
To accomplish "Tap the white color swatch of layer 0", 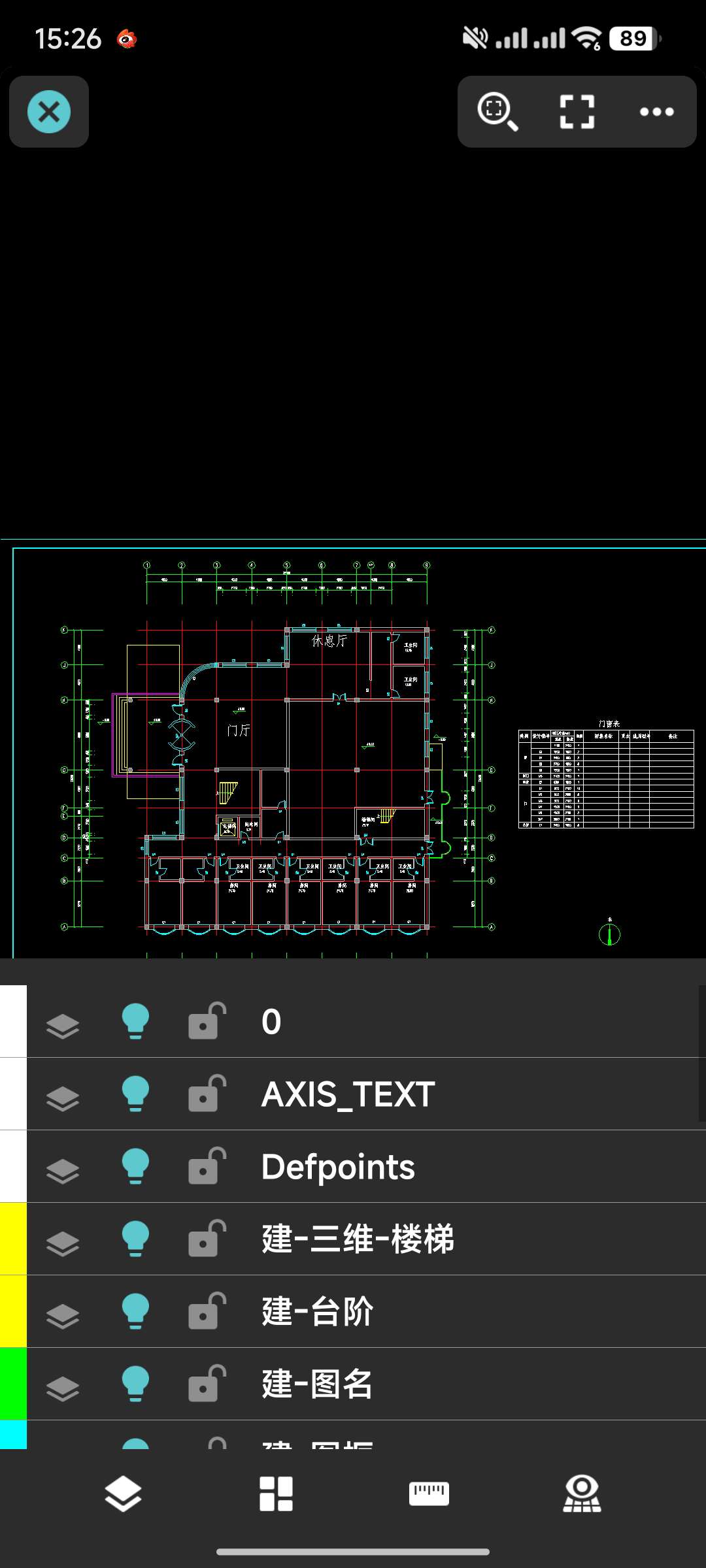I will coord(13,1021).
